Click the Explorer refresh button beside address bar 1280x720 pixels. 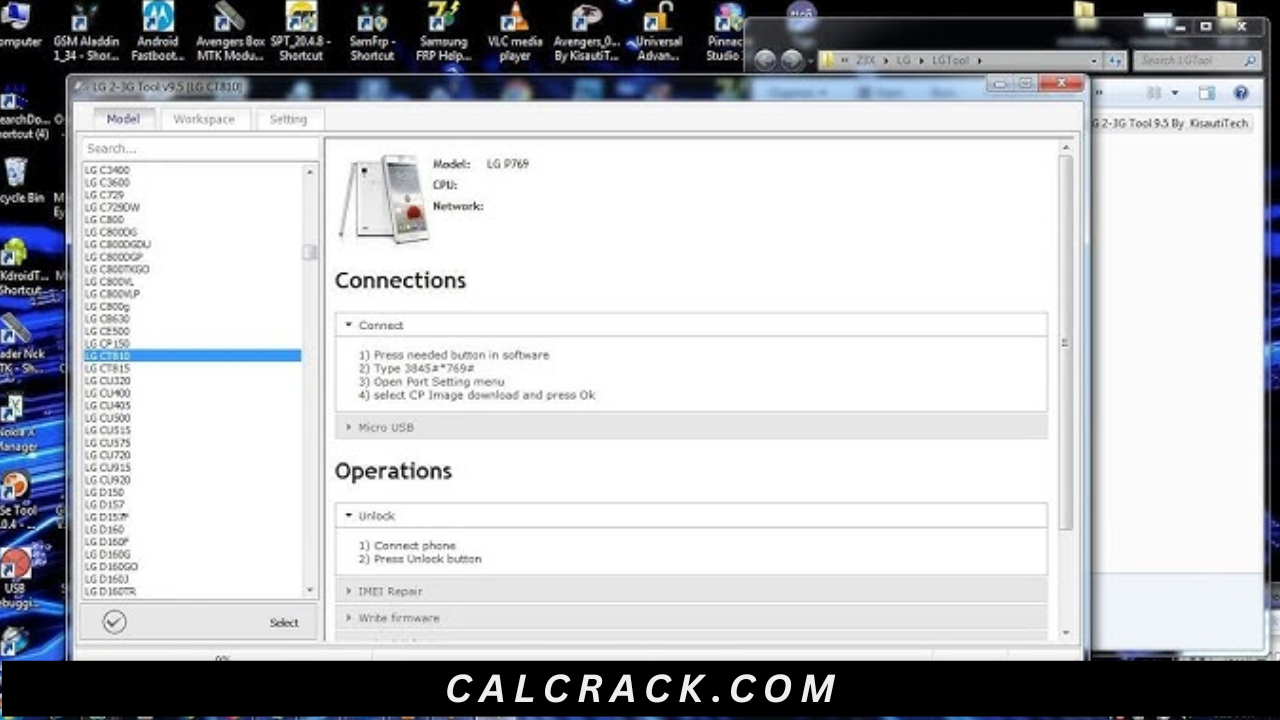point(1115,60)
